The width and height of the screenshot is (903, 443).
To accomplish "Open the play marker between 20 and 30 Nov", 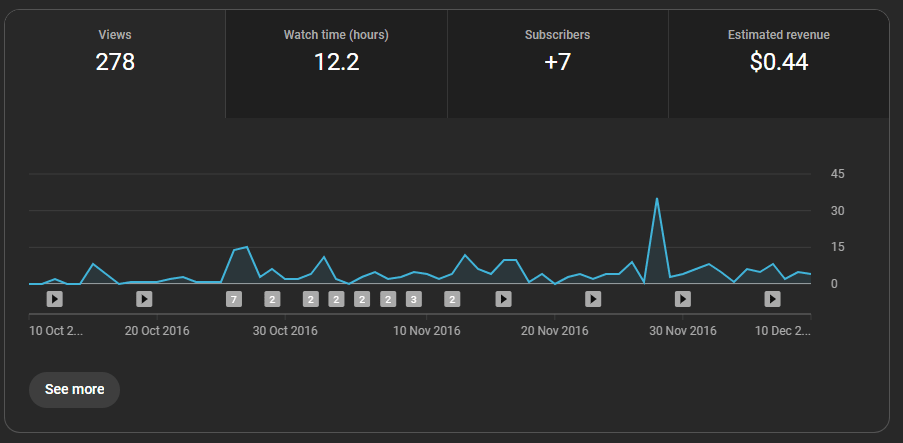I will point(593,299).
